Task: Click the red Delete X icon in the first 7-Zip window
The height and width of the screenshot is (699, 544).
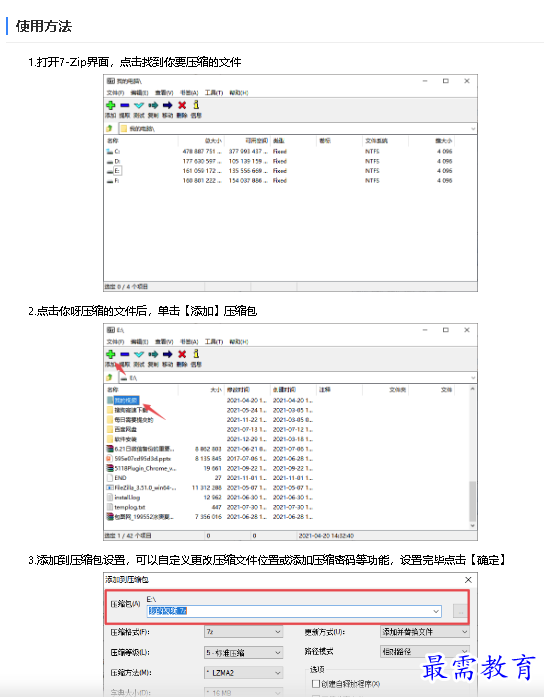Action: coord(182,105)
